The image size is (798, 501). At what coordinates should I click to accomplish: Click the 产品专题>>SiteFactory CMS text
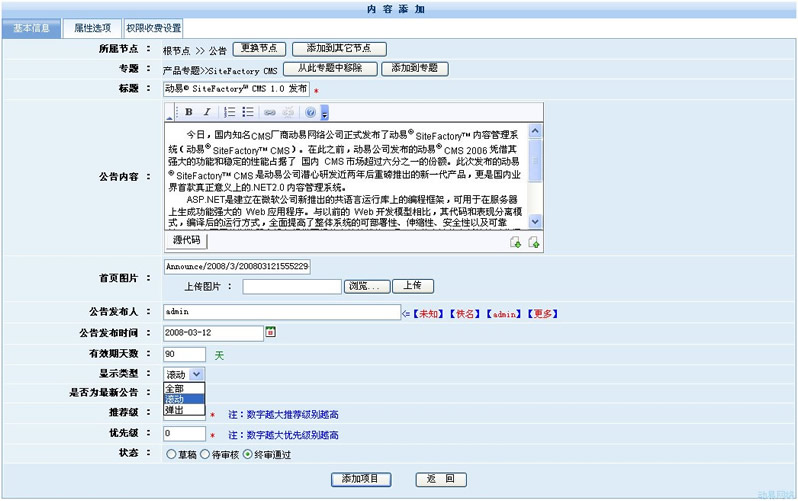[x=220, y=71]
